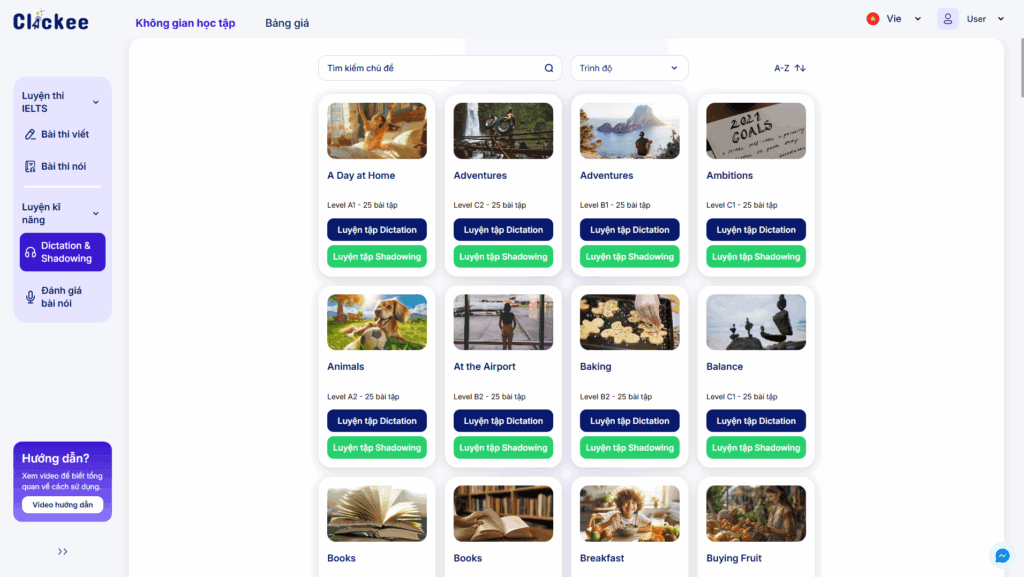Switch to the Bảng giá tab

pyautogui.click(x=287, y=23)
